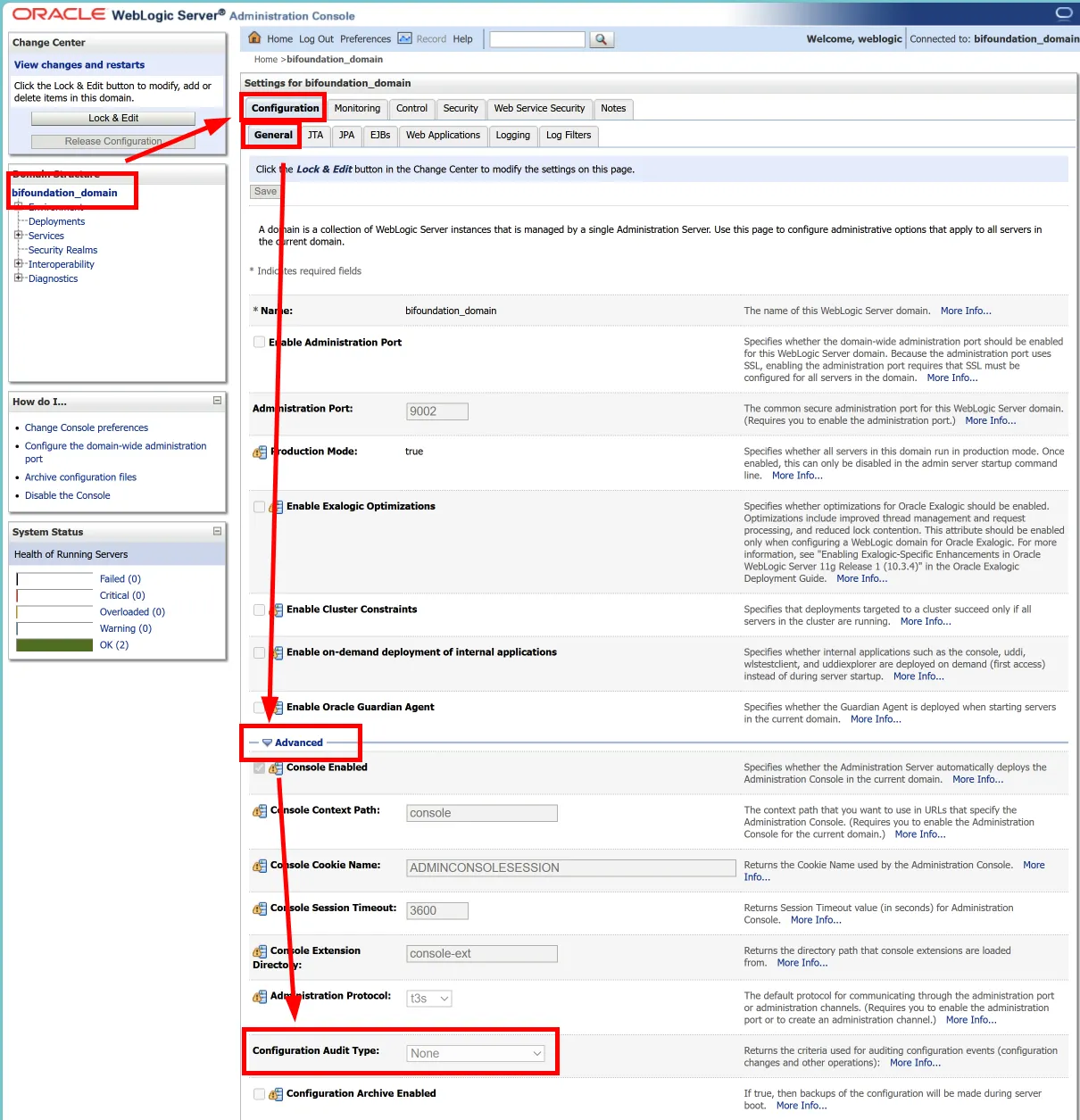Click the Save button
1080x1120 pixels.
[265, 192]
